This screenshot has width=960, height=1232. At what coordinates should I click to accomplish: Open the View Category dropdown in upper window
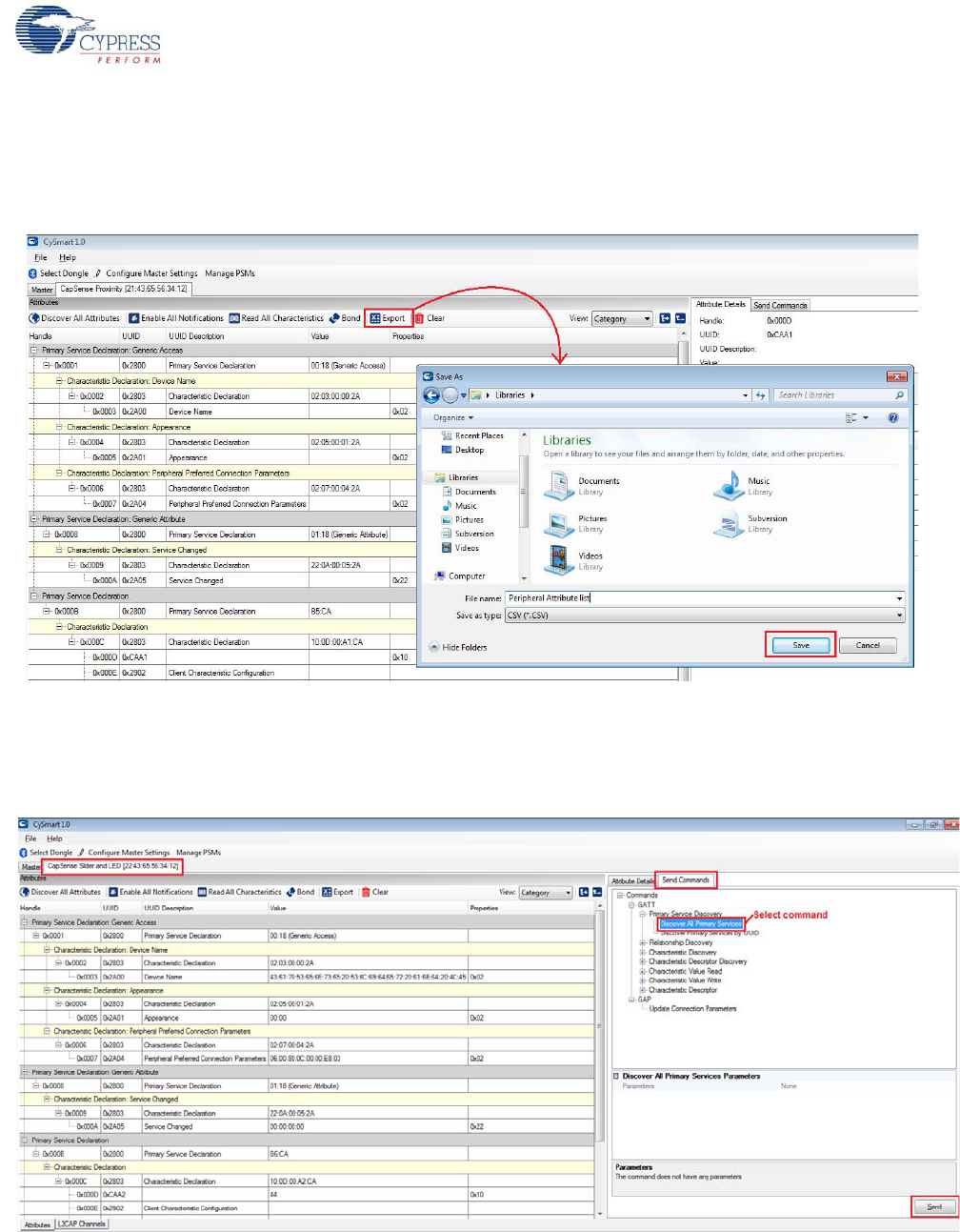pos(622,318)
